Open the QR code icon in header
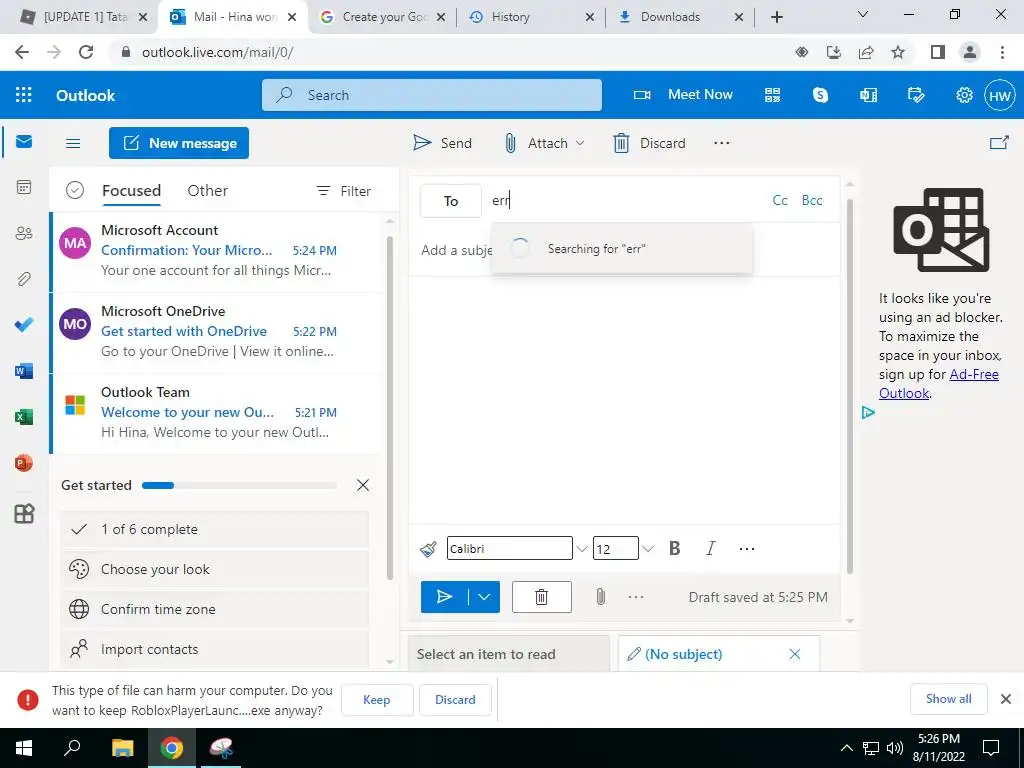 click(x=773, y=95)
